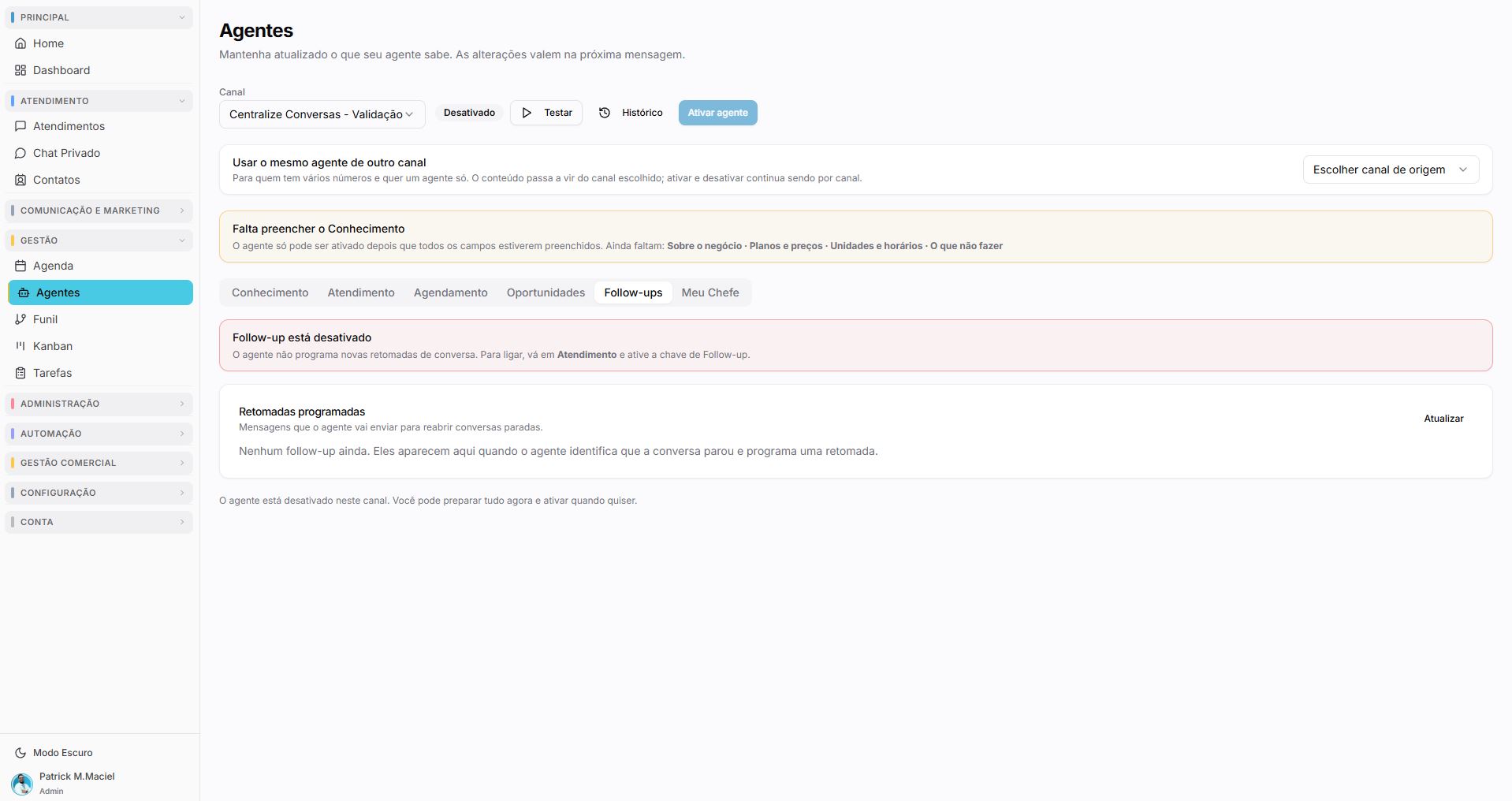Expand the AUTOMAÇÃO sidebar section
This screenshot has height=801, width=1512.
[x=99, y=434]
